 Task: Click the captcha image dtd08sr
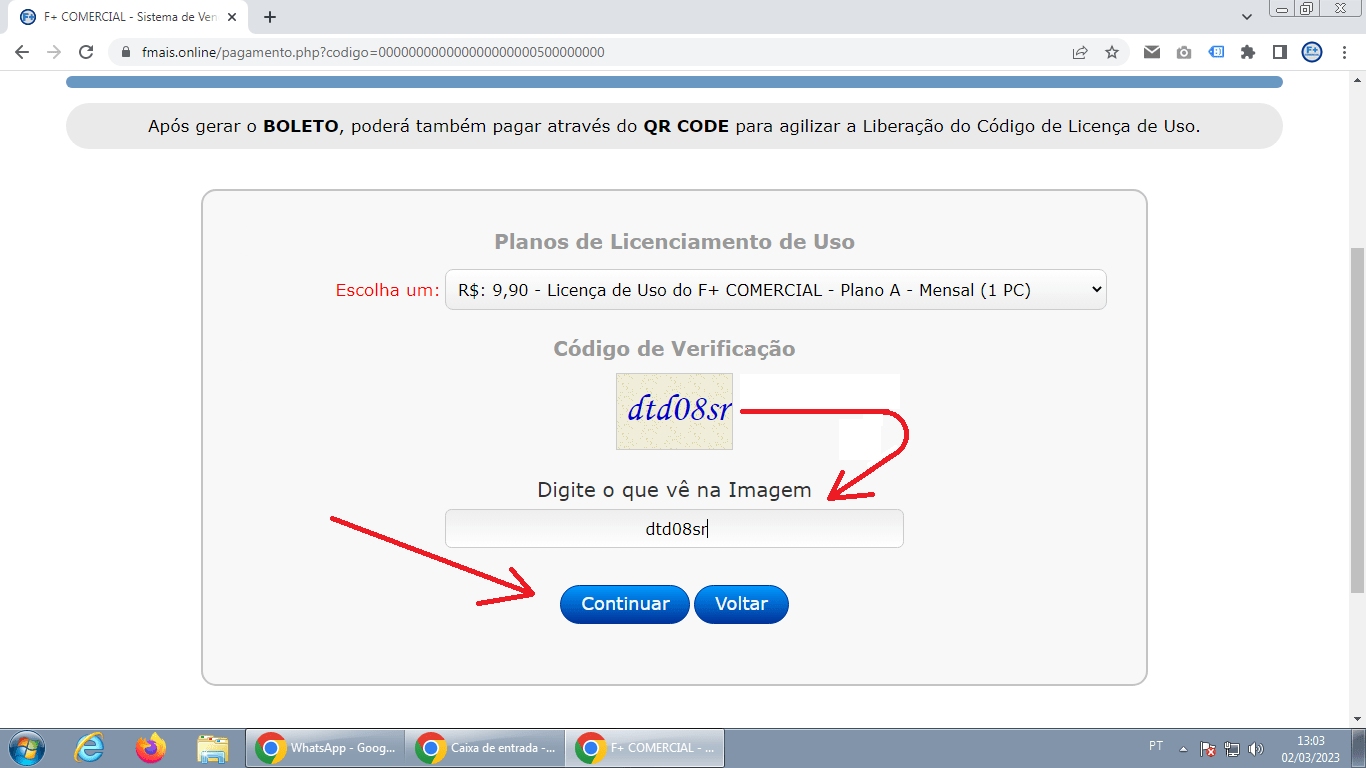674,411
